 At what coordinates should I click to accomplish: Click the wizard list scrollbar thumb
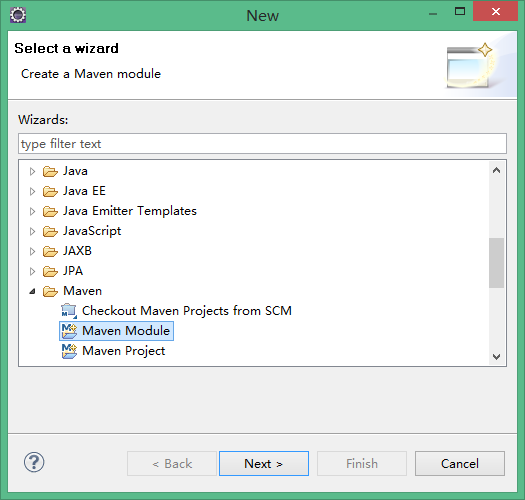pyautogui.click(x=496, y=263)
